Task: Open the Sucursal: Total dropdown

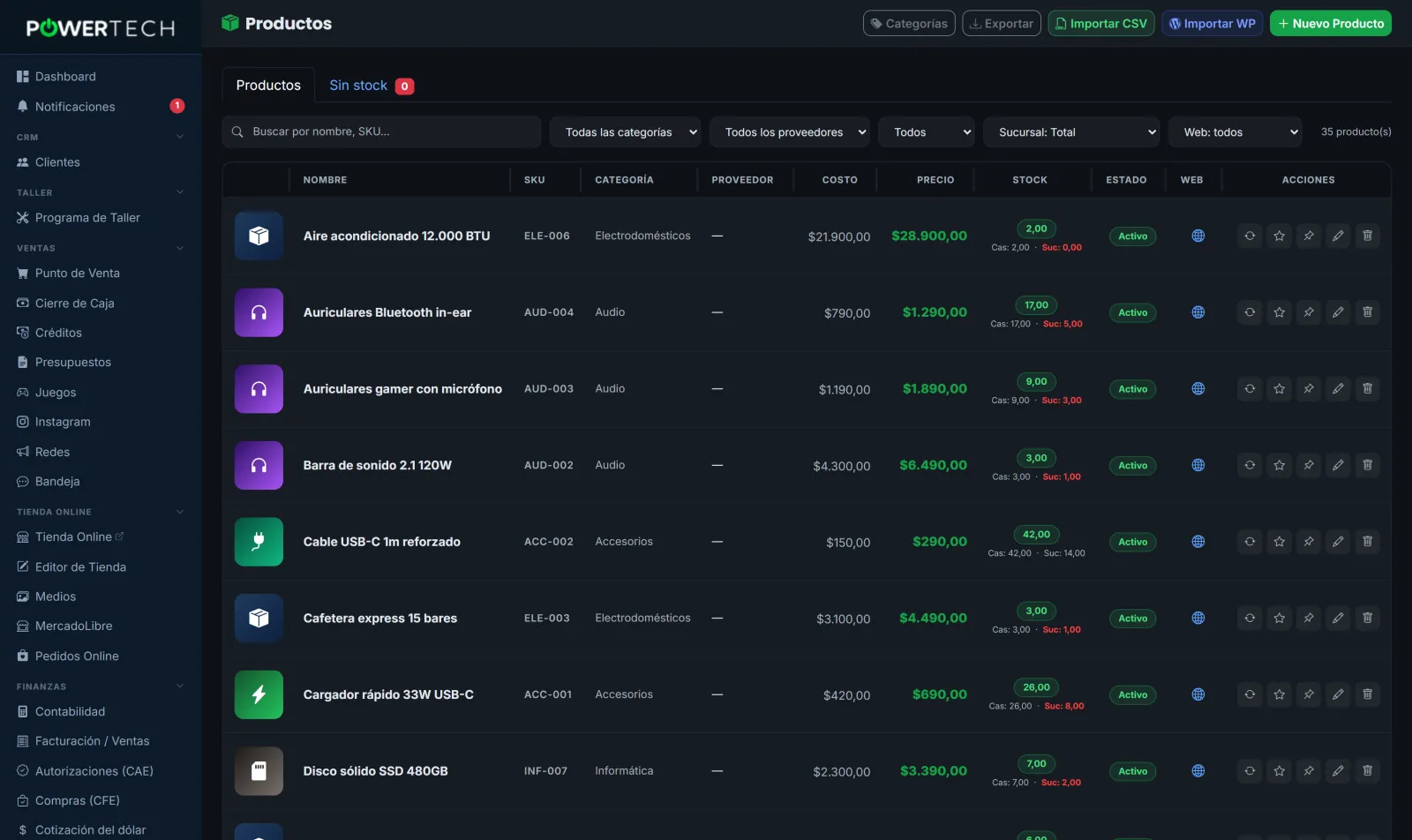Action: coord(1071,132)
